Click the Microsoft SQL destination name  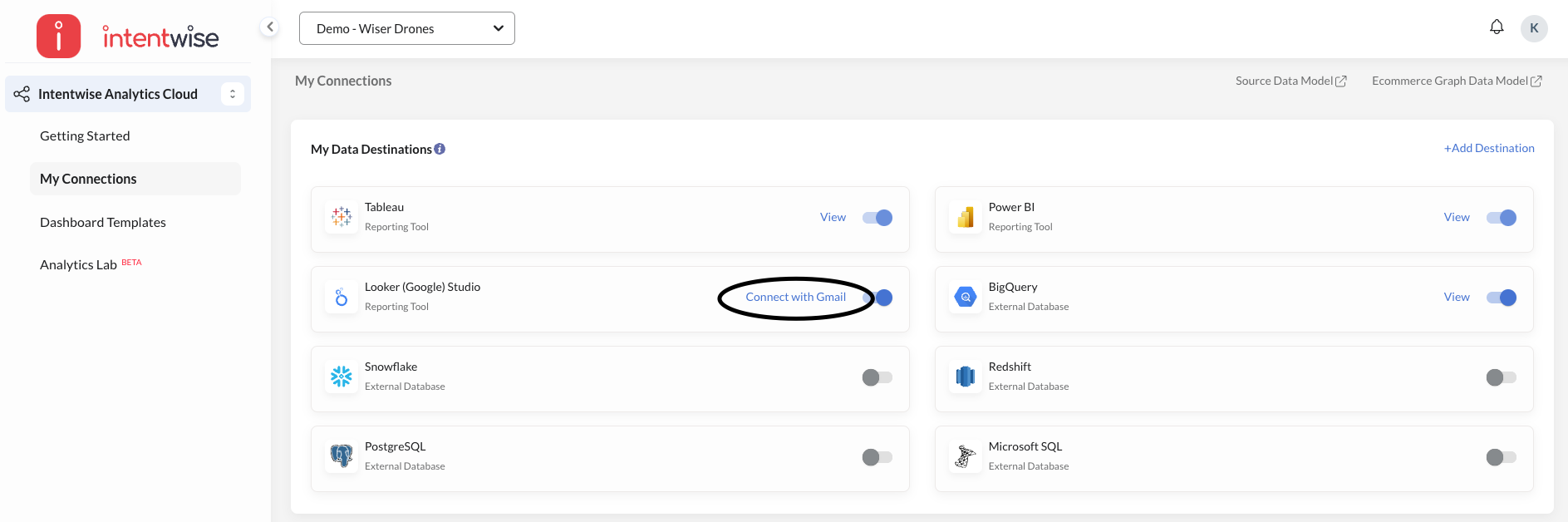click(x=1025, y=446)
